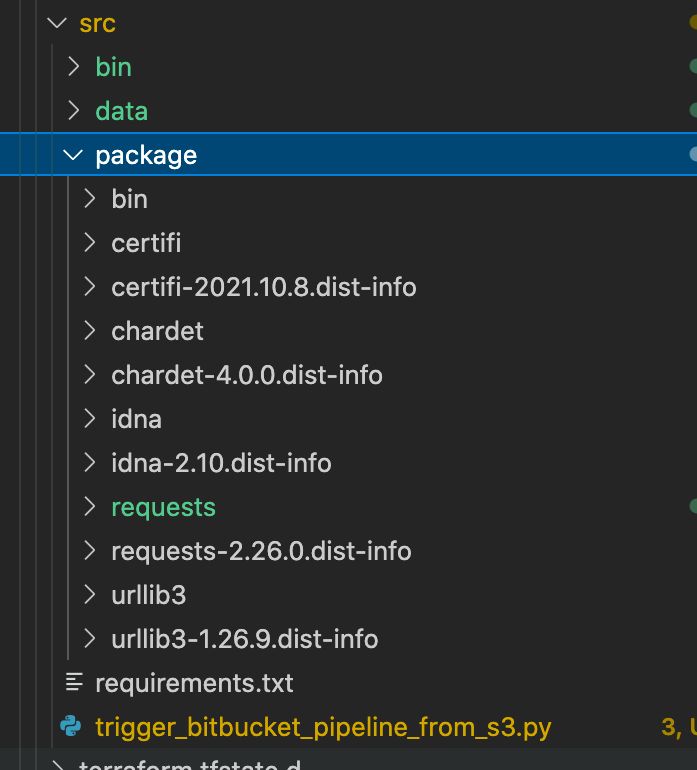
Task: Click the Python file icon
Action: (70, 727)
